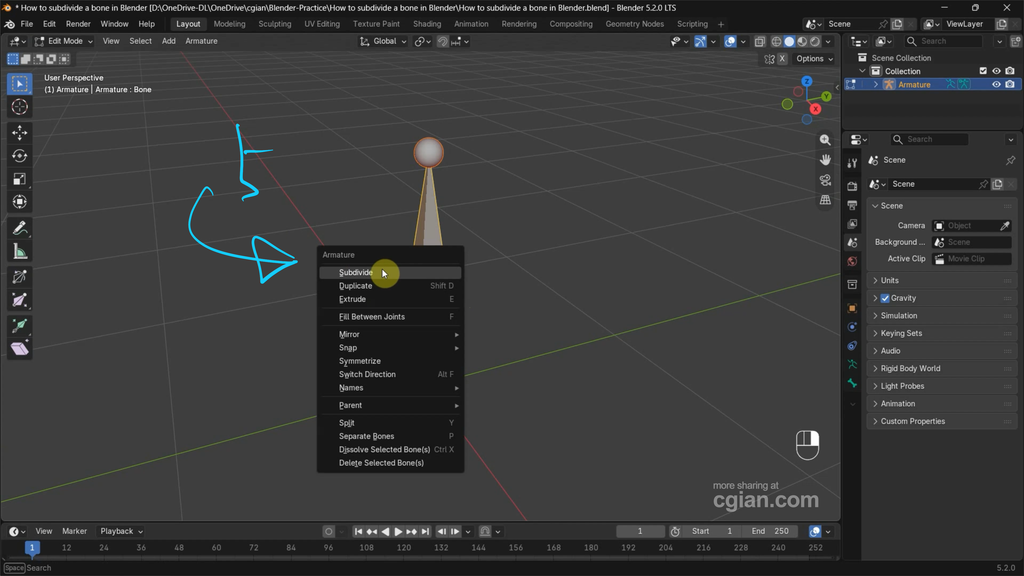Select Fill Between Joints menu entry
Viewport: 1024px width, 576px height.
tap(391, 317)
